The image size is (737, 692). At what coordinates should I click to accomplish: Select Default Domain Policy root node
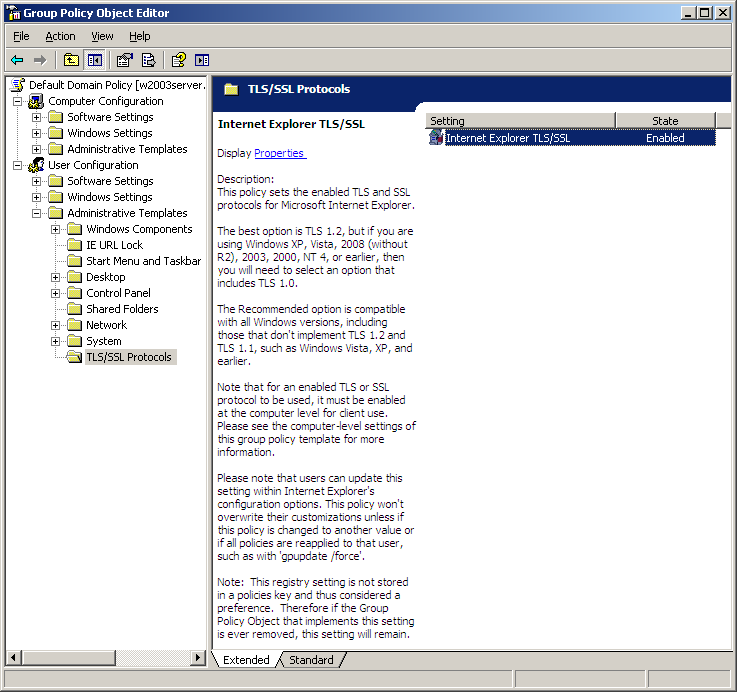coord(117,85)
